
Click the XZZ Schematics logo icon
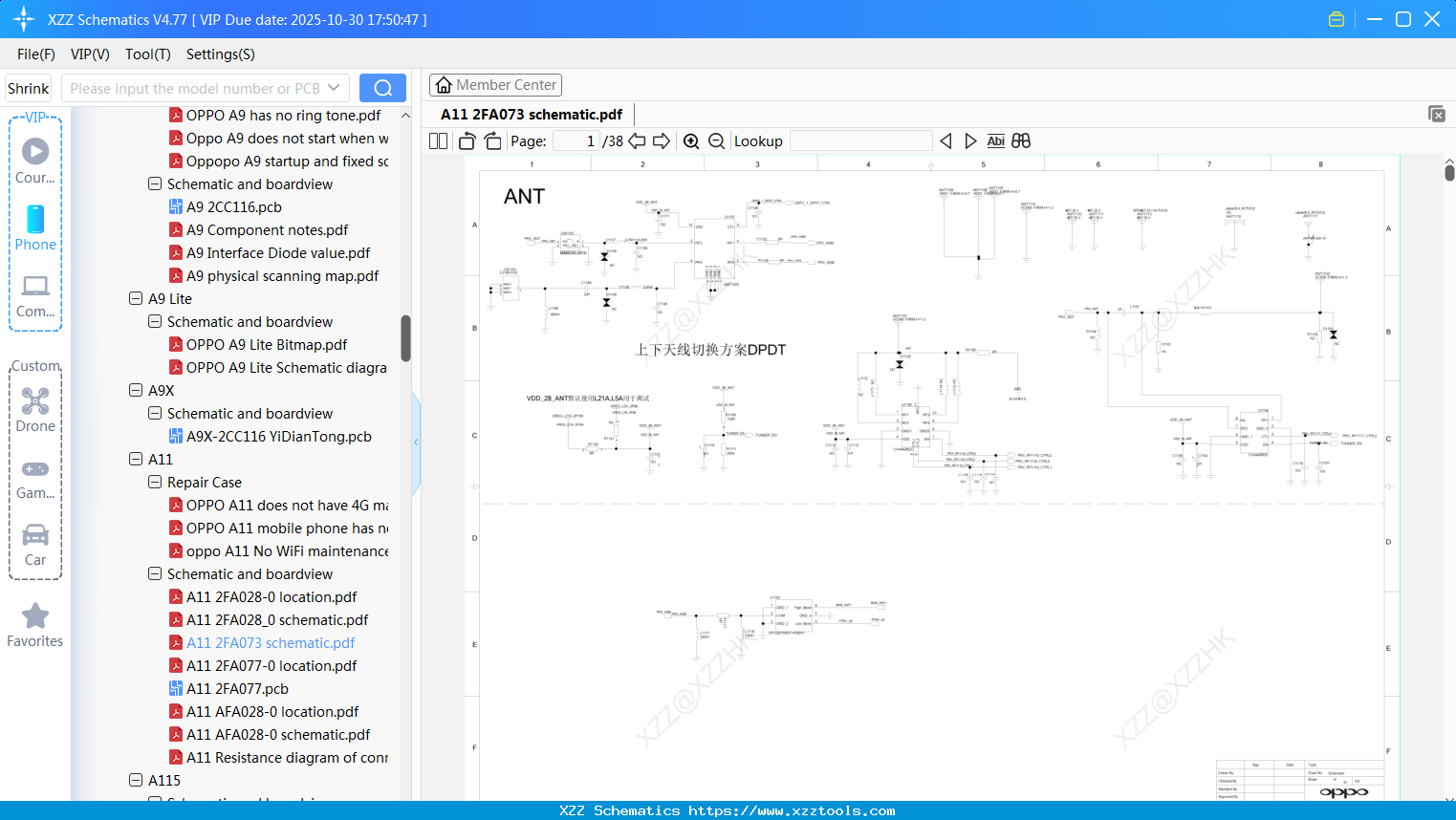pos(24,19)
